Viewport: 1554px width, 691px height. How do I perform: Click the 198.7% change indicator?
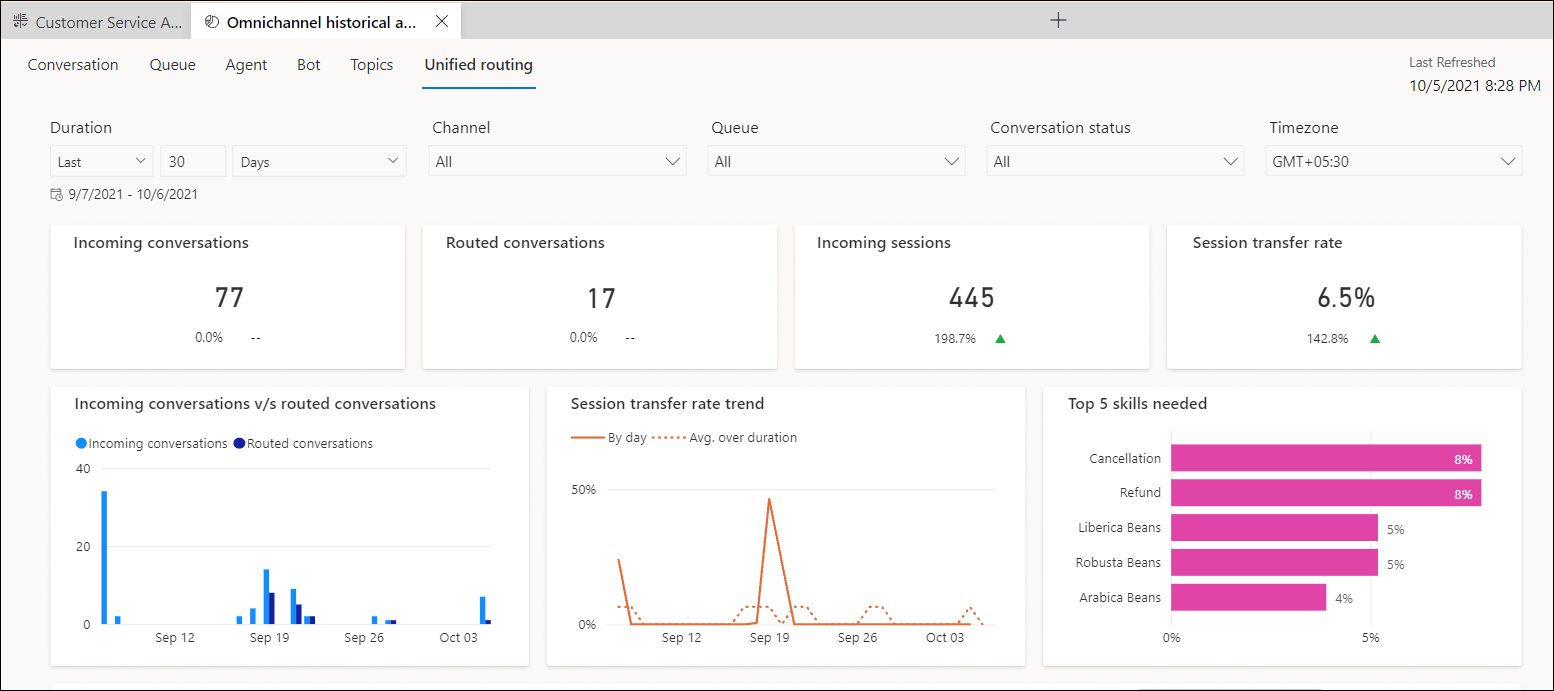(955, 339)
